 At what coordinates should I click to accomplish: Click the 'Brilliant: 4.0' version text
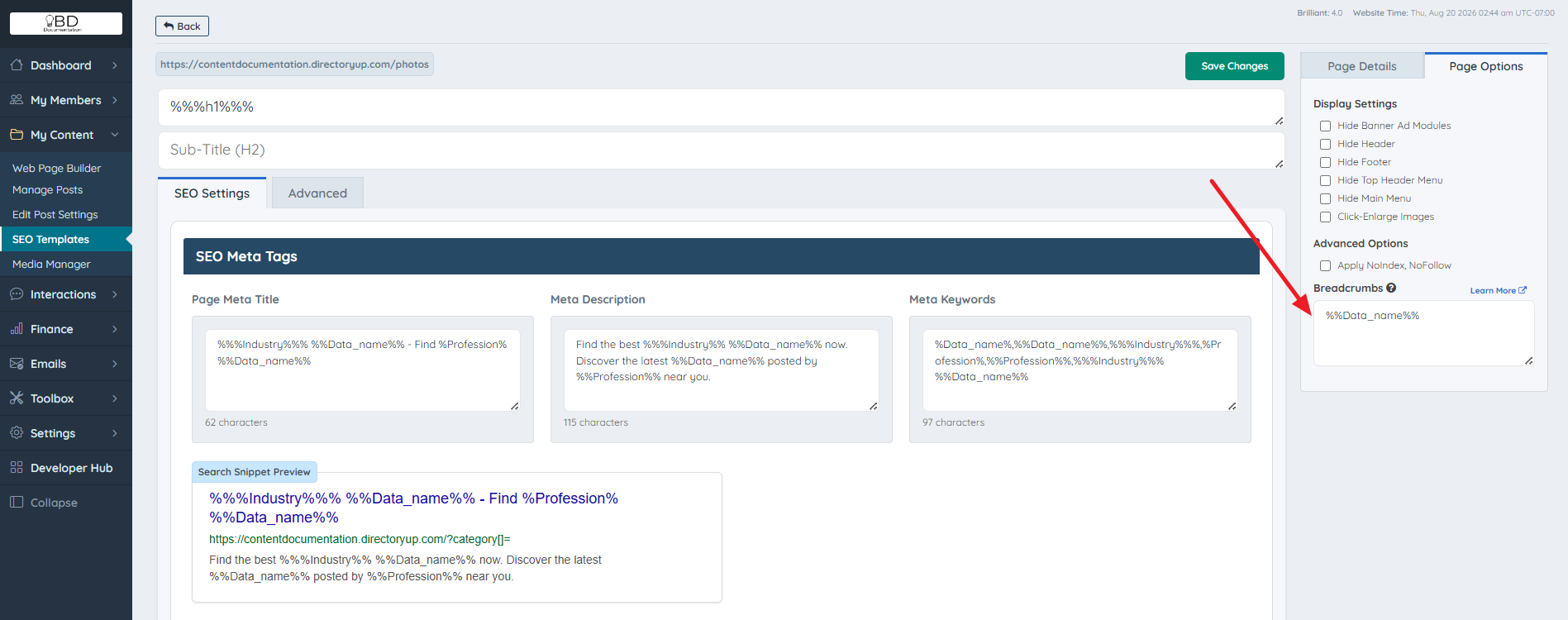pyautogui.click(x=1320, y=13)
